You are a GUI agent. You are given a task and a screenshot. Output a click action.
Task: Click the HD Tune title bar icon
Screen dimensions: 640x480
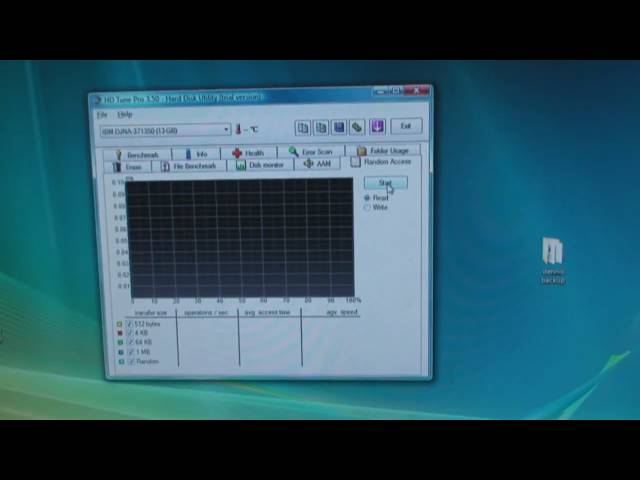(x=97, y=100)
